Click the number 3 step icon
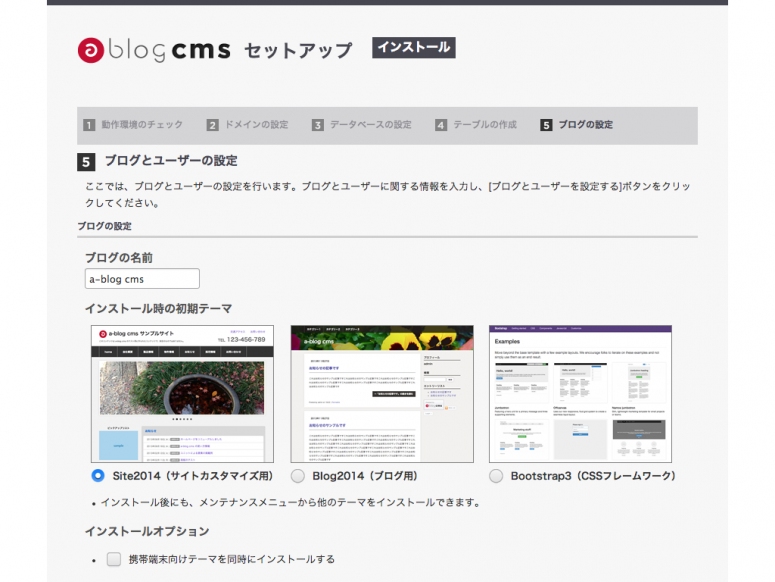This screenshot has height=582, width=775. click(x=318, y=125)
